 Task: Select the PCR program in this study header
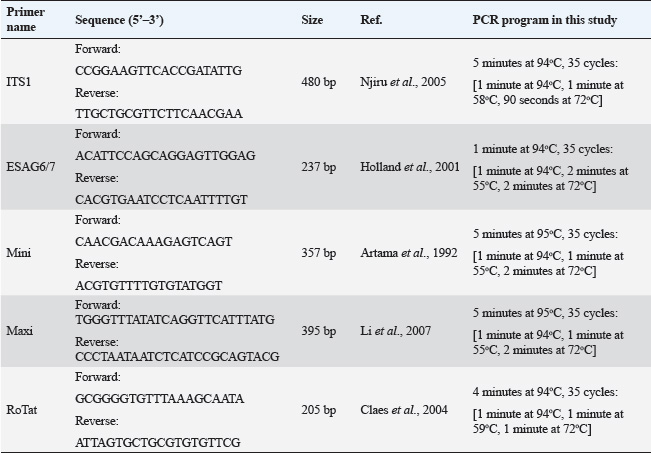(x=544, y=20)
